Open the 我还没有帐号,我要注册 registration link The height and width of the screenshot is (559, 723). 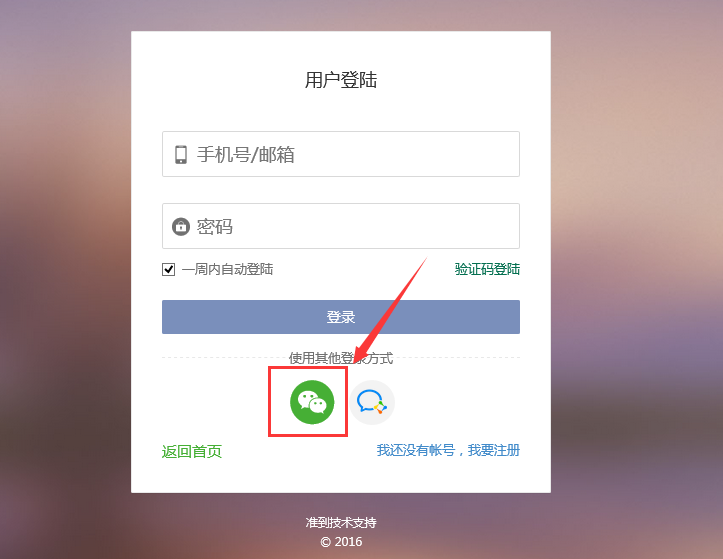click(x=448, y=450)
